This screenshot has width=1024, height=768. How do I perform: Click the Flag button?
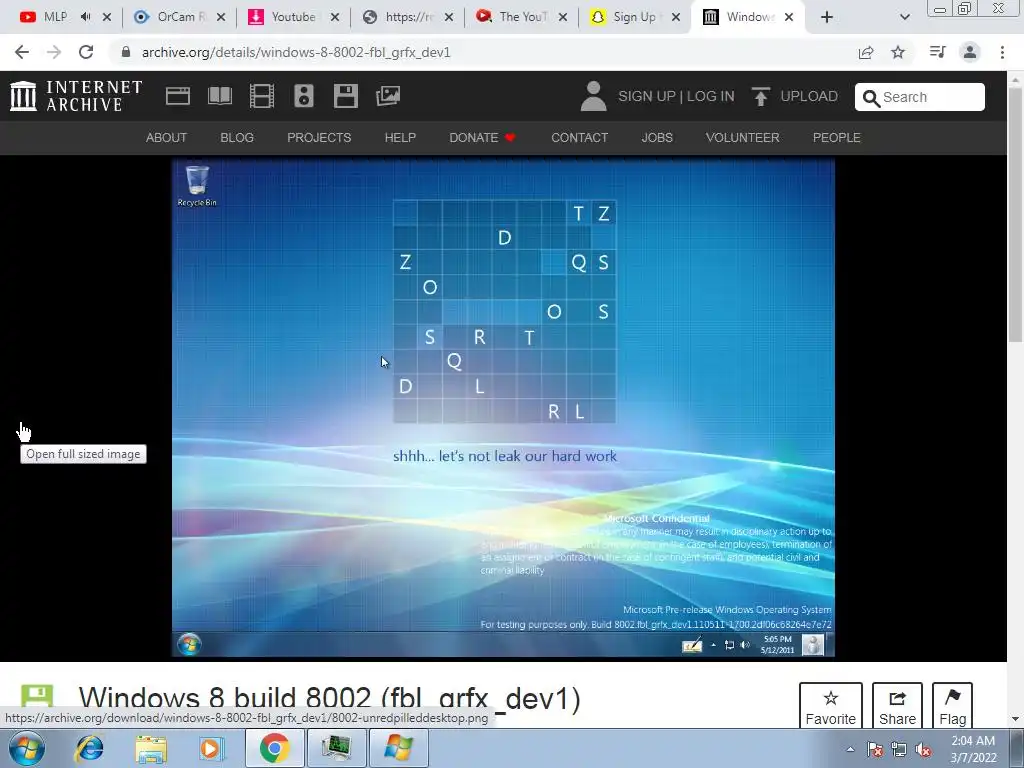click(952, 707)
